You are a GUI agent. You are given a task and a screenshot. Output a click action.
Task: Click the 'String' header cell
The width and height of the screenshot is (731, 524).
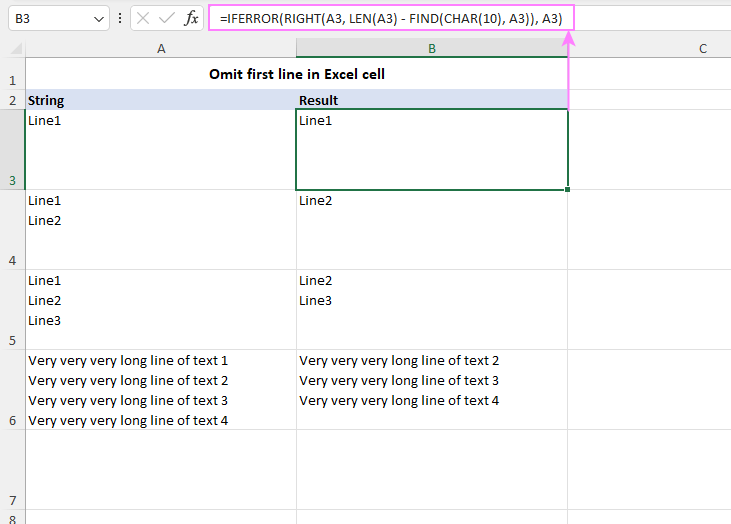(x=161, y=100)
